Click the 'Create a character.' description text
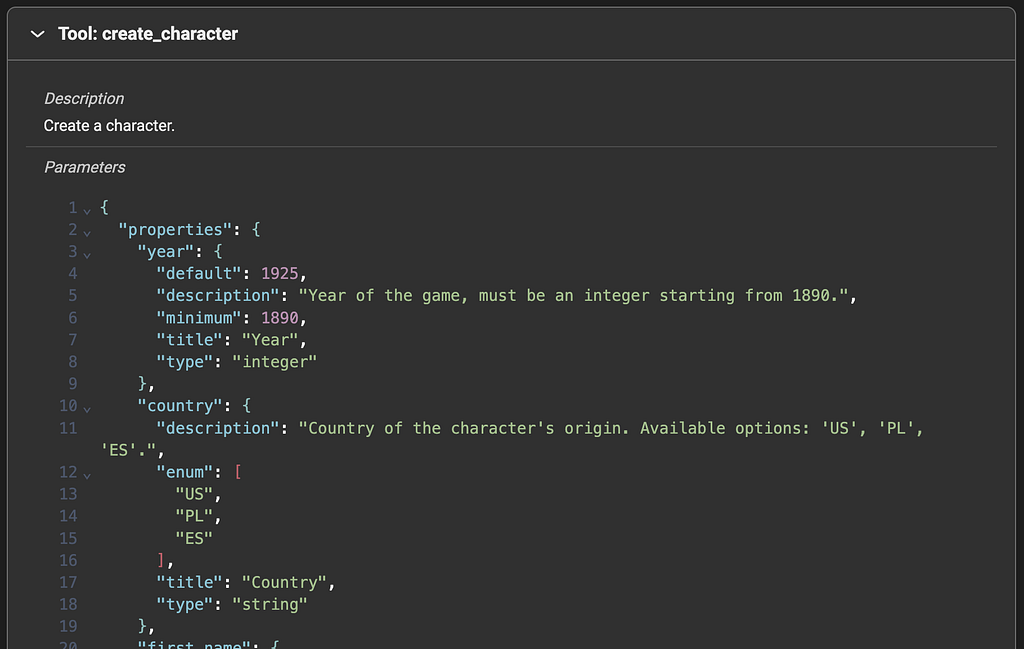 tap(109, 125)
